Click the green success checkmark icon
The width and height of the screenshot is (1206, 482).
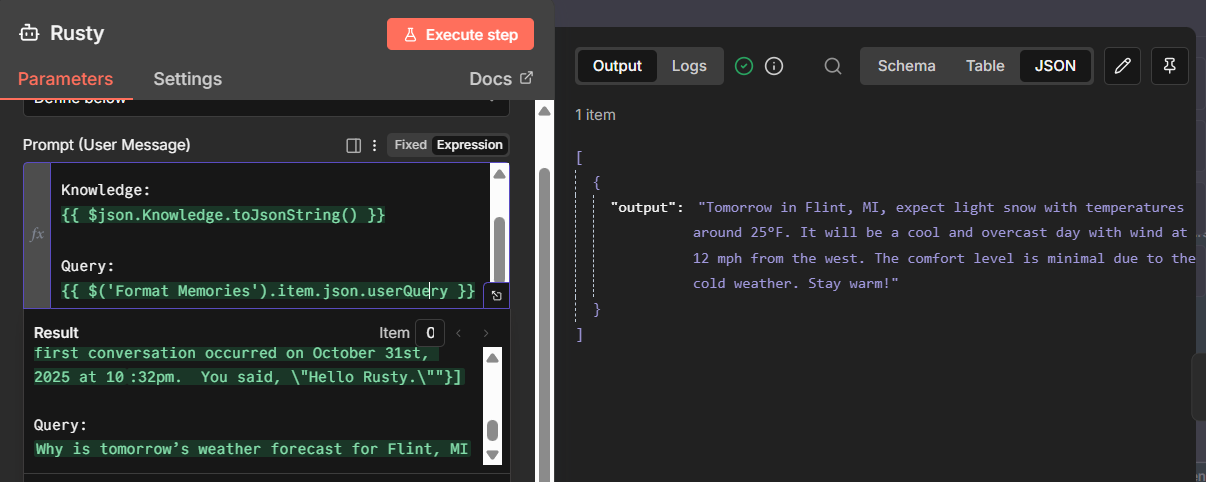(x=744, y=66)
